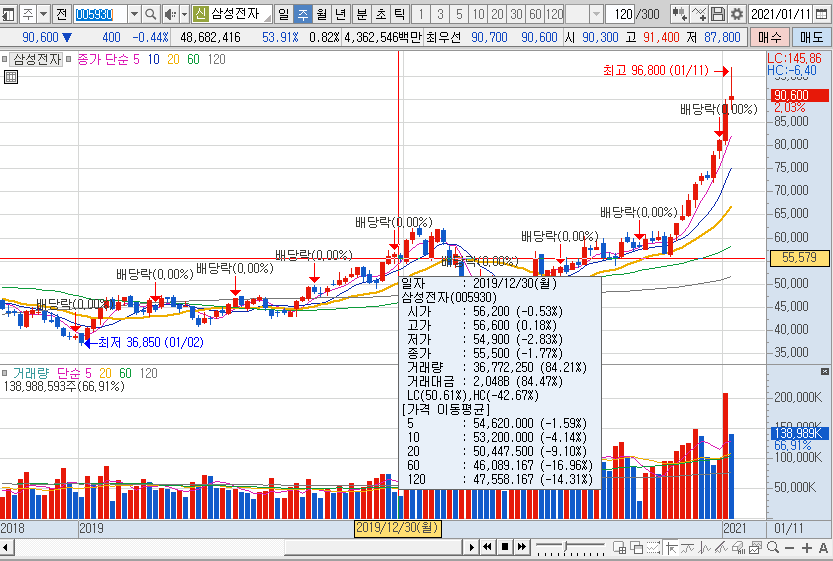Switch to the 분 (minute) chart period
Screen dimensions: 833x561
[362, 14]
